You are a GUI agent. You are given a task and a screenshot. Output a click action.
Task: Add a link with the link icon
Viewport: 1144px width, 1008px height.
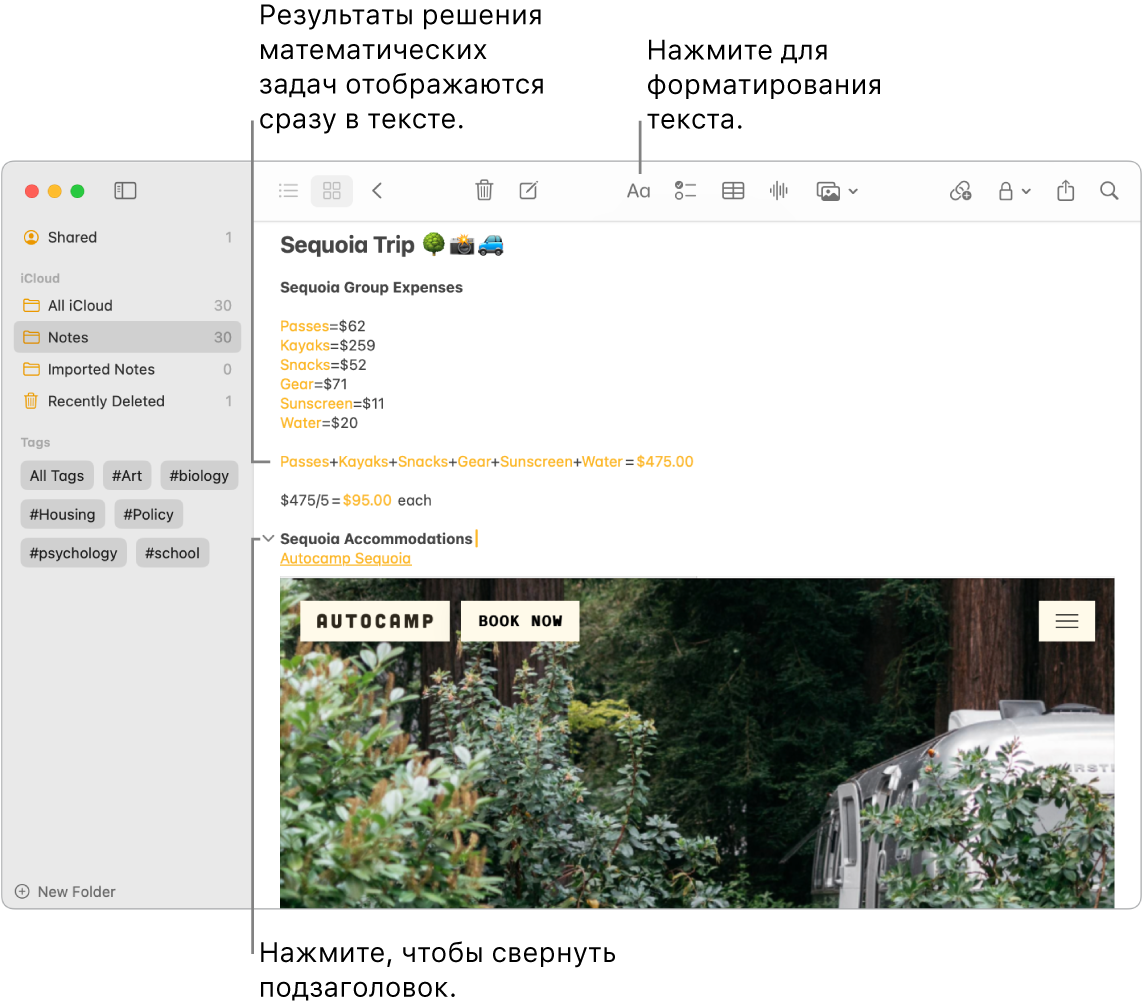959,191
